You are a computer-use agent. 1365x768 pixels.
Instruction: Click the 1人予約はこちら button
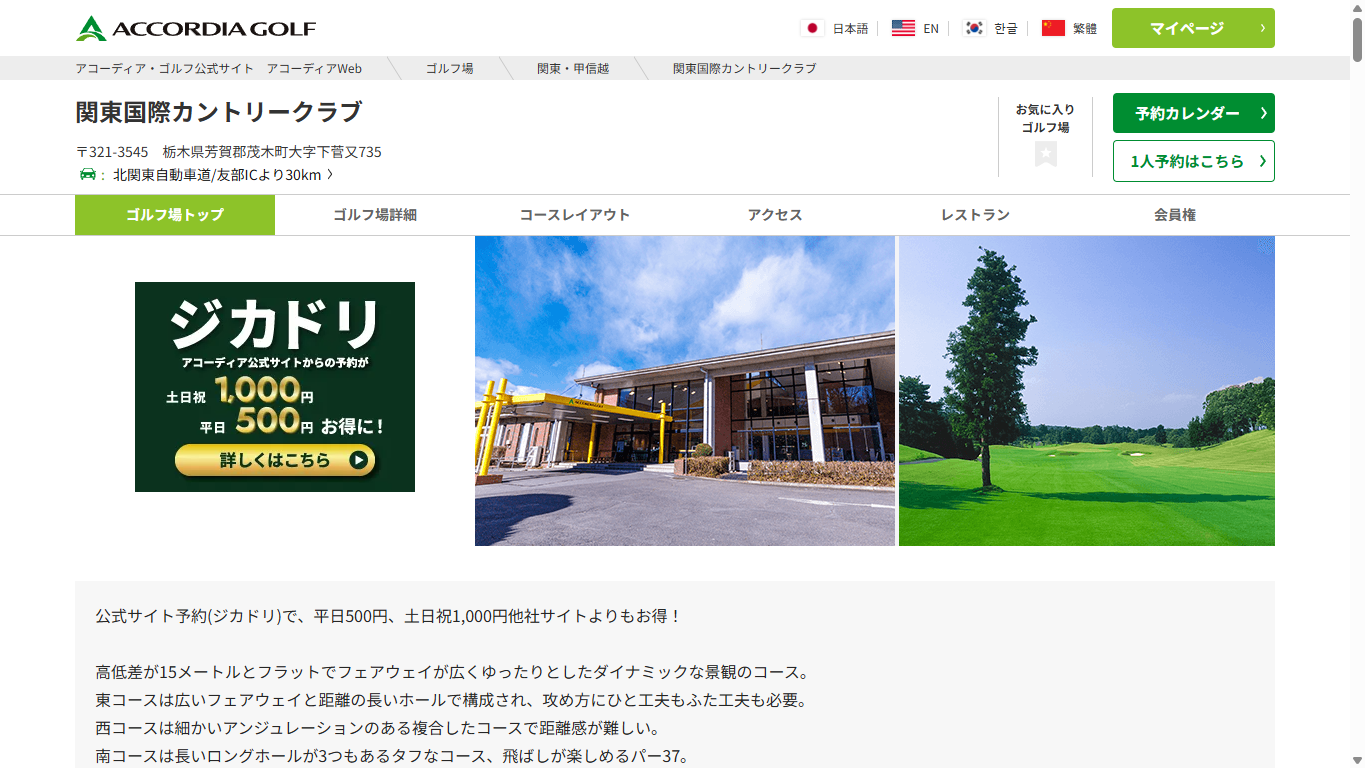point(1193,161)
